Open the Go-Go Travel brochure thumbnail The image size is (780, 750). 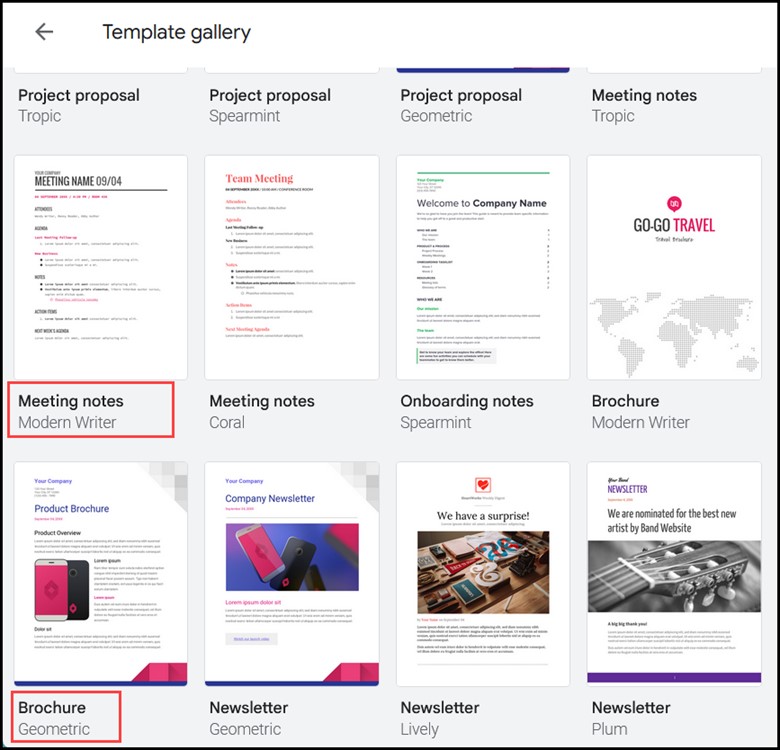[x=674, y=267]
